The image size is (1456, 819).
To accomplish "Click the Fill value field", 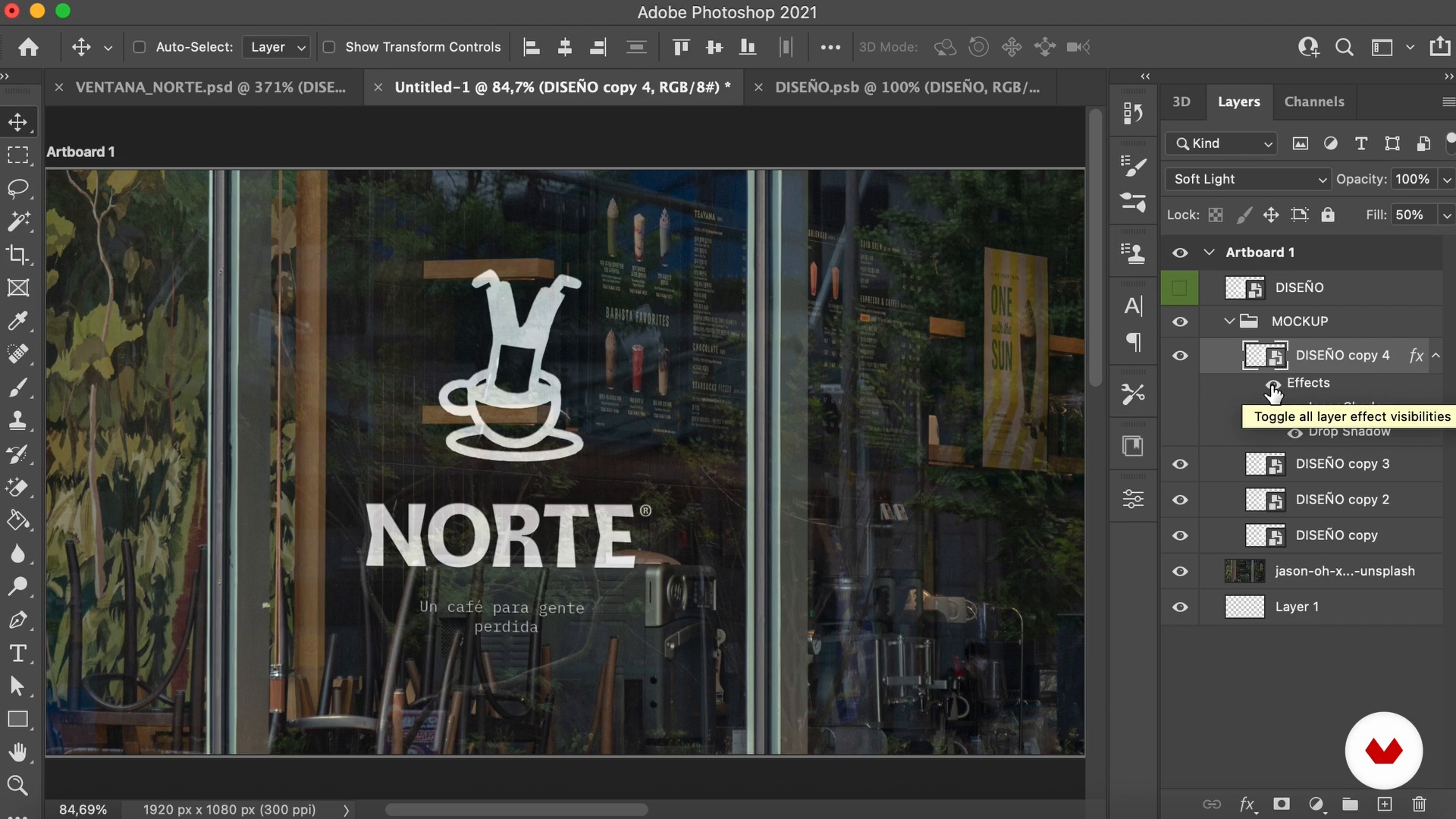I will [1412, 215].
